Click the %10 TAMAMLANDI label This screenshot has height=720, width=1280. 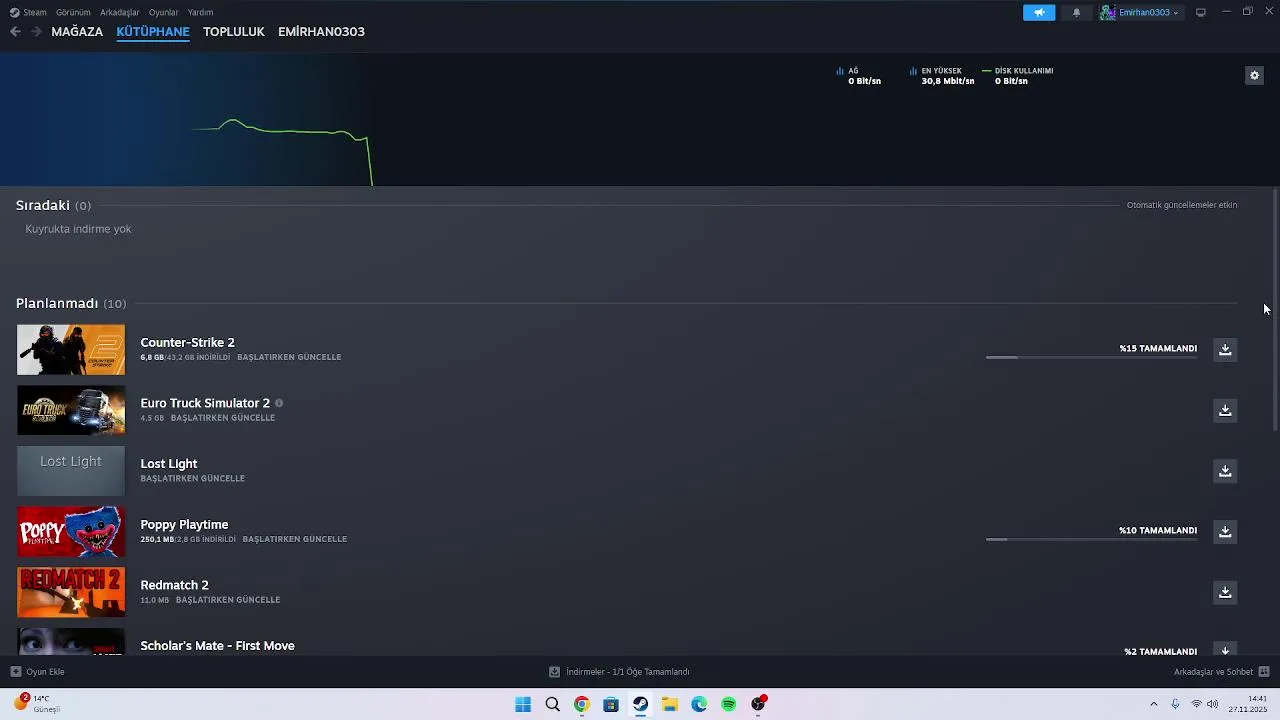click(x=1158, y=530)
